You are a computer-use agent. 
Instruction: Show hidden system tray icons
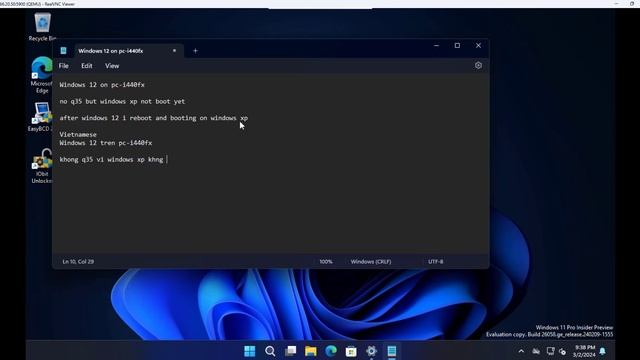click(521, 351)
